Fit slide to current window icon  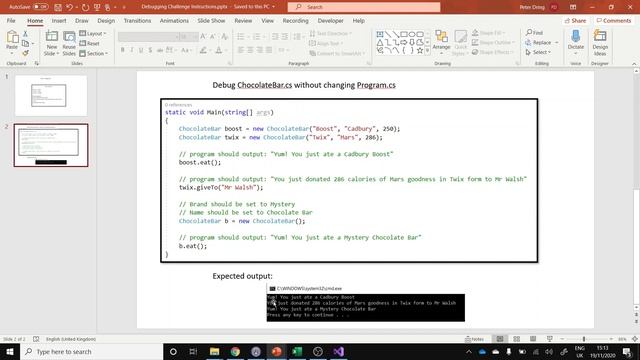[x=635, y=339]
